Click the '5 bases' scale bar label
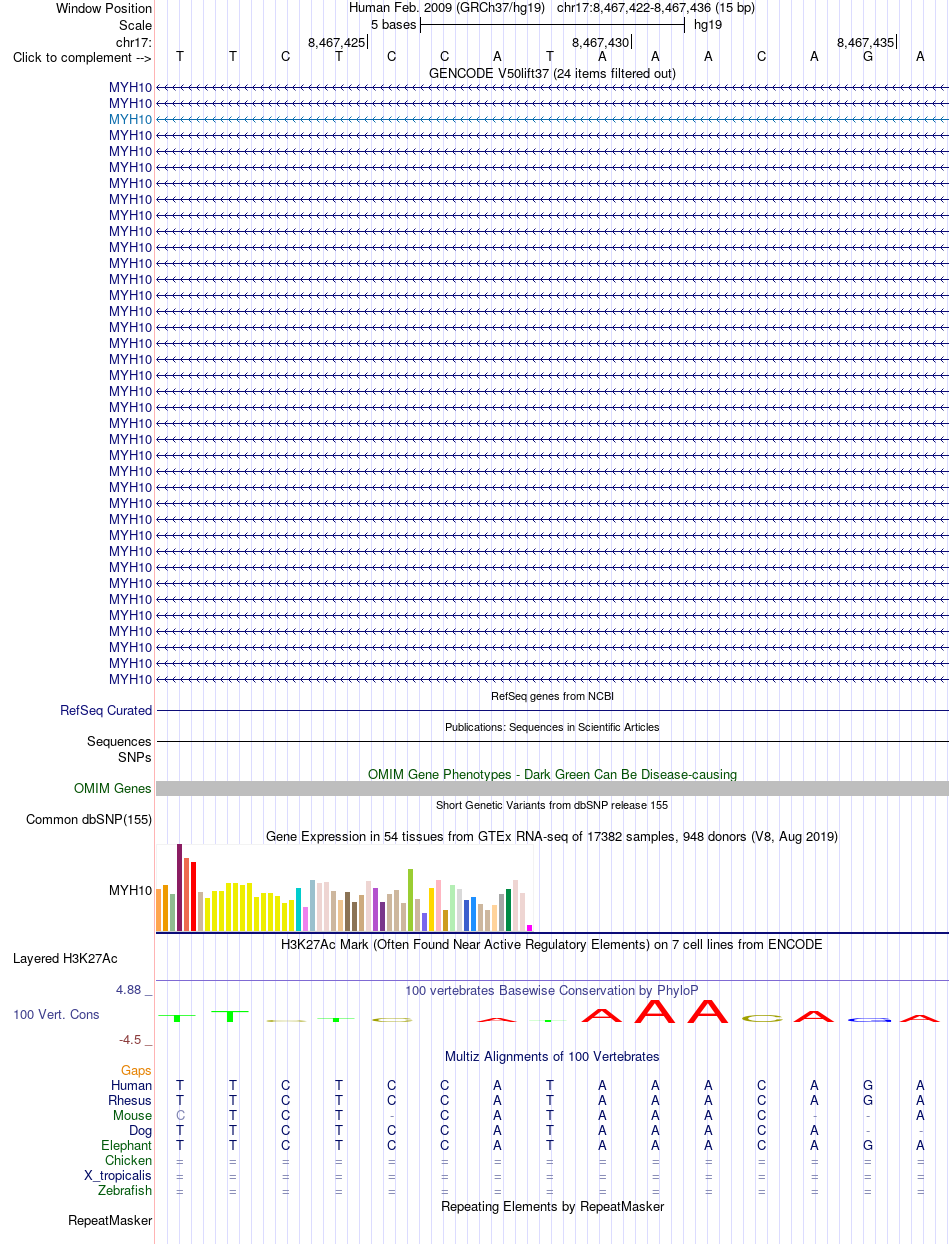950x1244 pixels. click(393, 25)
